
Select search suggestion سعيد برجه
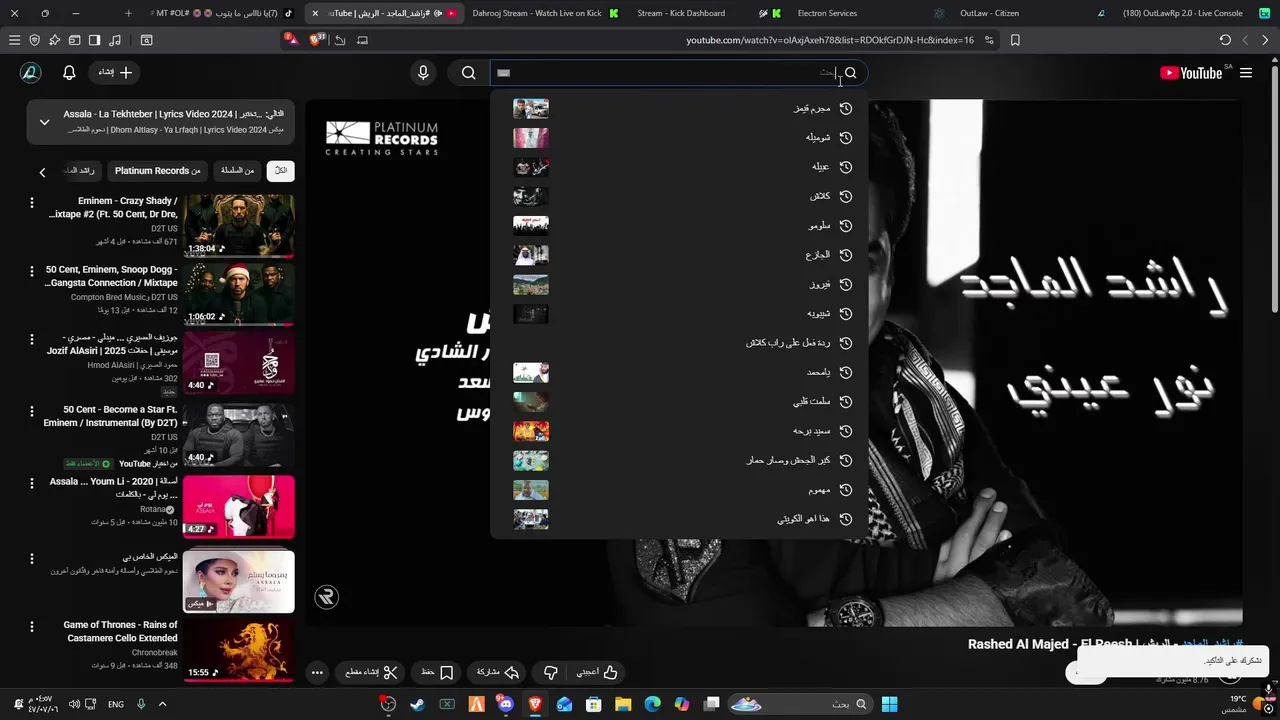[680, 431]
